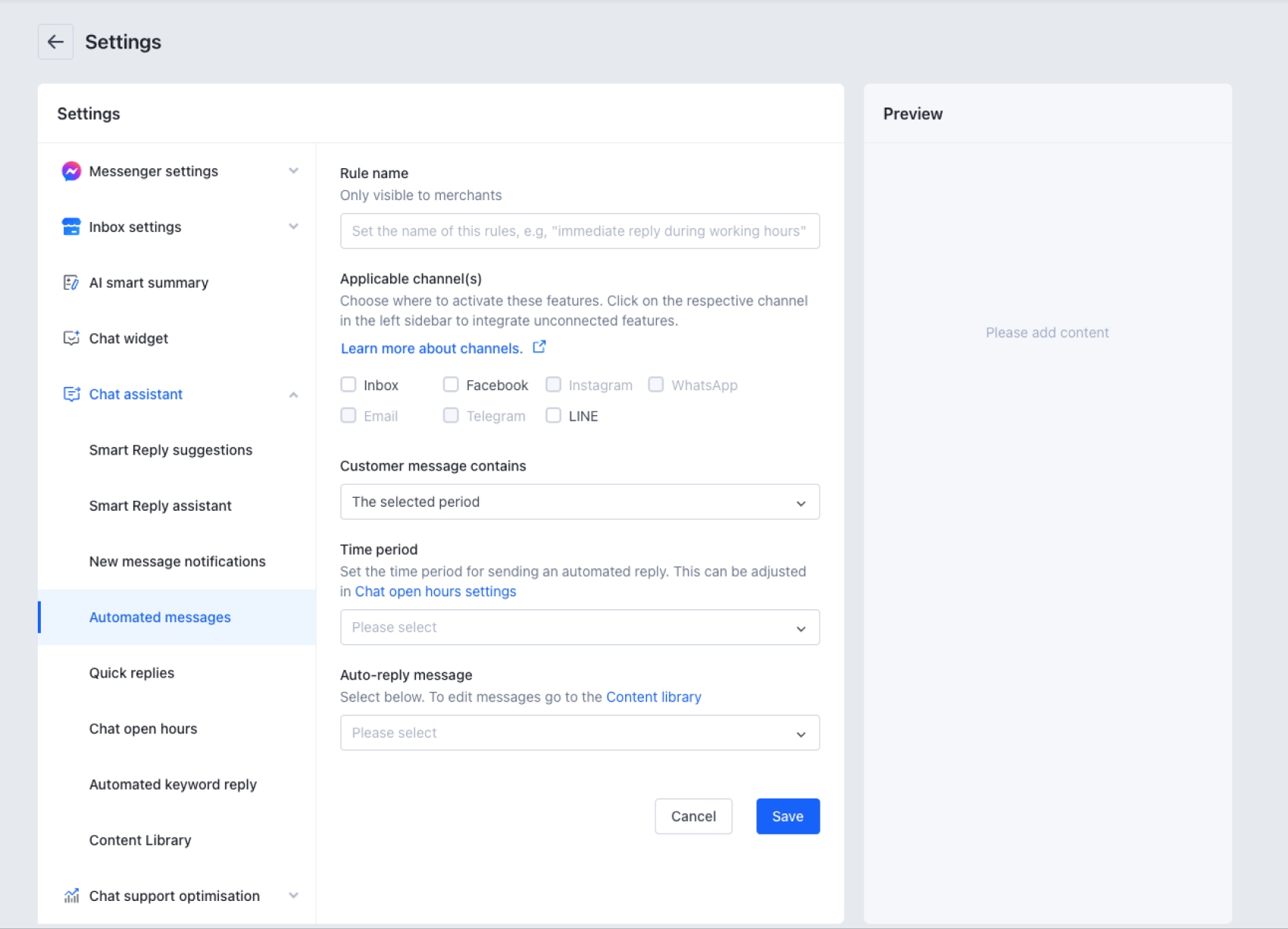Image resolution: width=1288 pixels, height=929 pixels.
Task: Enable the Inbox channel checkbox
Action: click(349, 385)
